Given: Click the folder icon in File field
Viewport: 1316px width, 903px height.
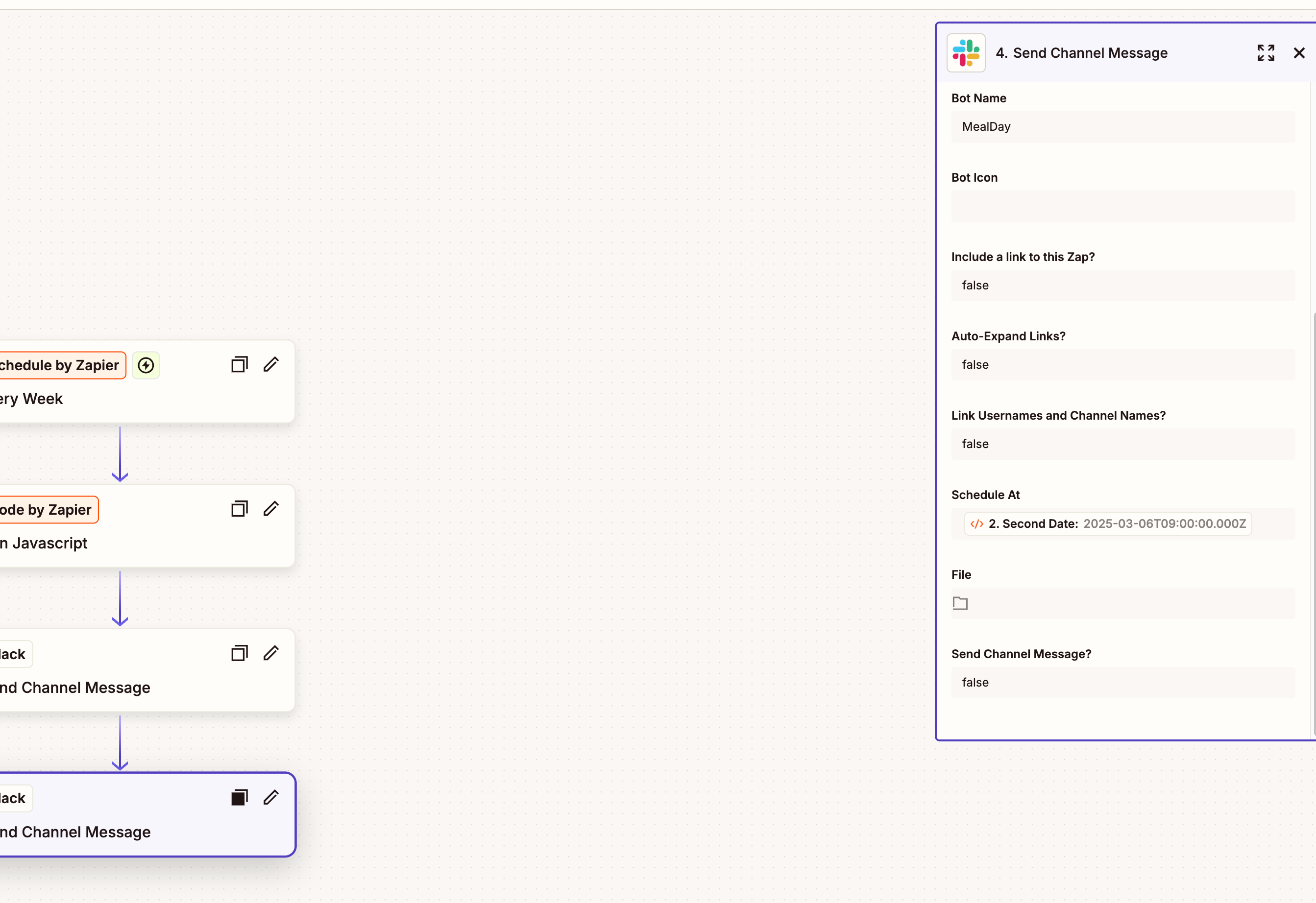Looking at the screenshot, I should pos(960,603).
